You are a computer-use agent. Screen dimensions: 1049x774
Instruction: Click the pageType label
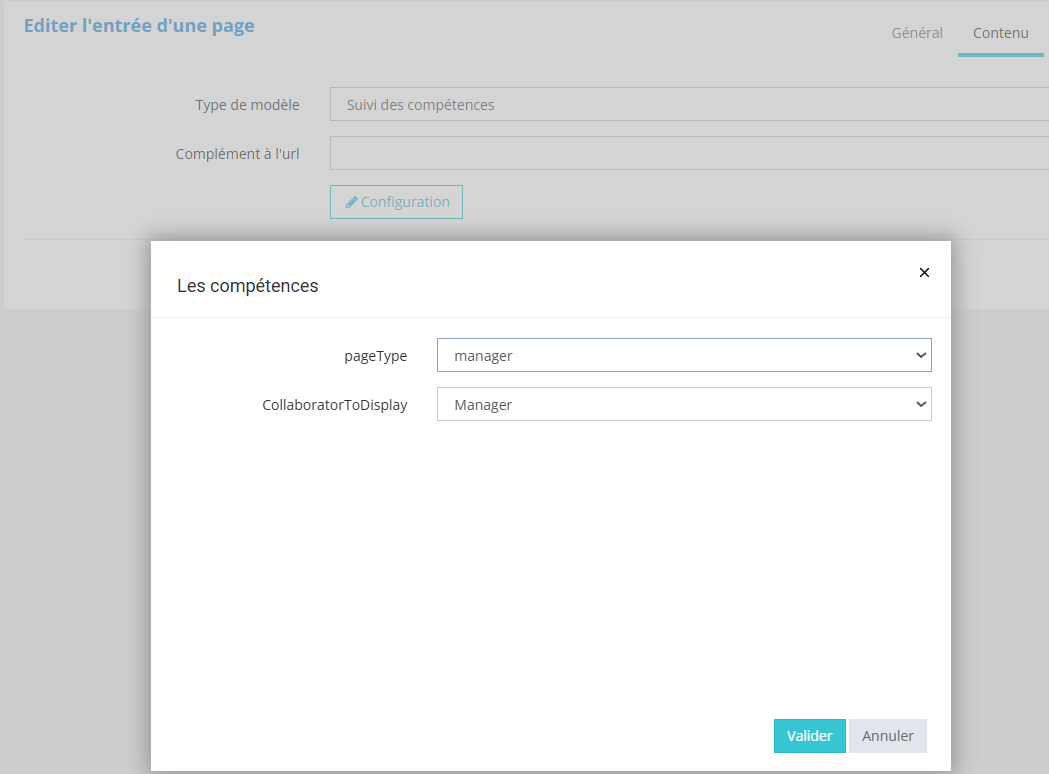click(375, 356)
